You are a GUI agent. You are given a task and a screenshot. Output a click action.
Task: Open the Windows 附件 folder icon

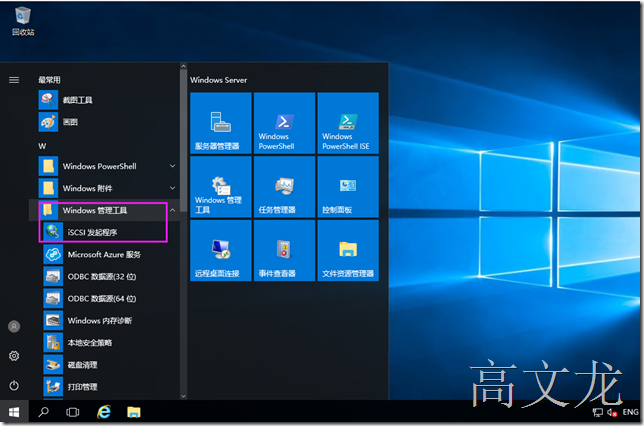pyautogui.click(x=48, y=188)
